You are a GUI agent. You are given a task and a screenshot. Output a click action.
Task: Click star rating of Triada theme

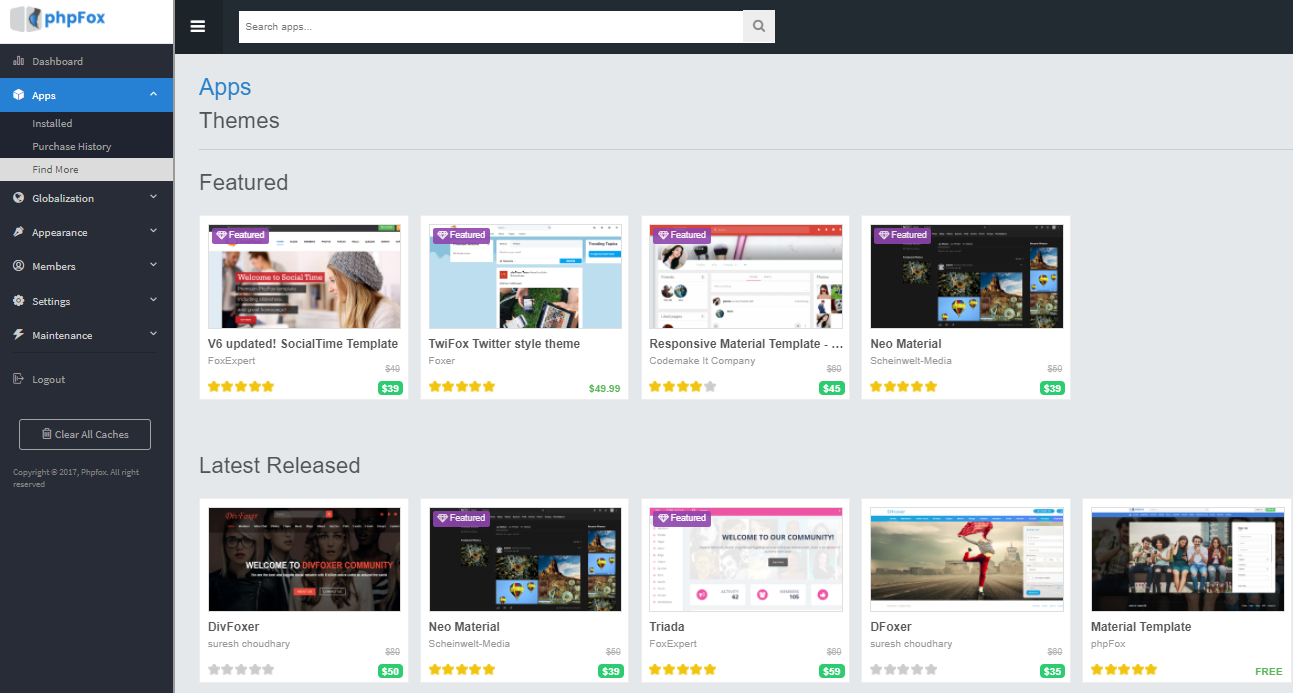point(683,670)
